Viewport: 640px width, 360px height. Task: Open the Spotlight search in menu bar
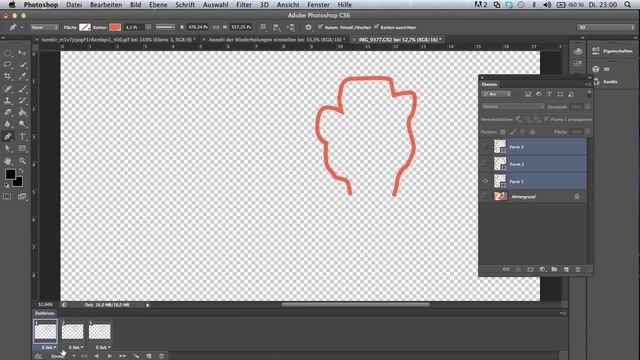click(628, 4)
